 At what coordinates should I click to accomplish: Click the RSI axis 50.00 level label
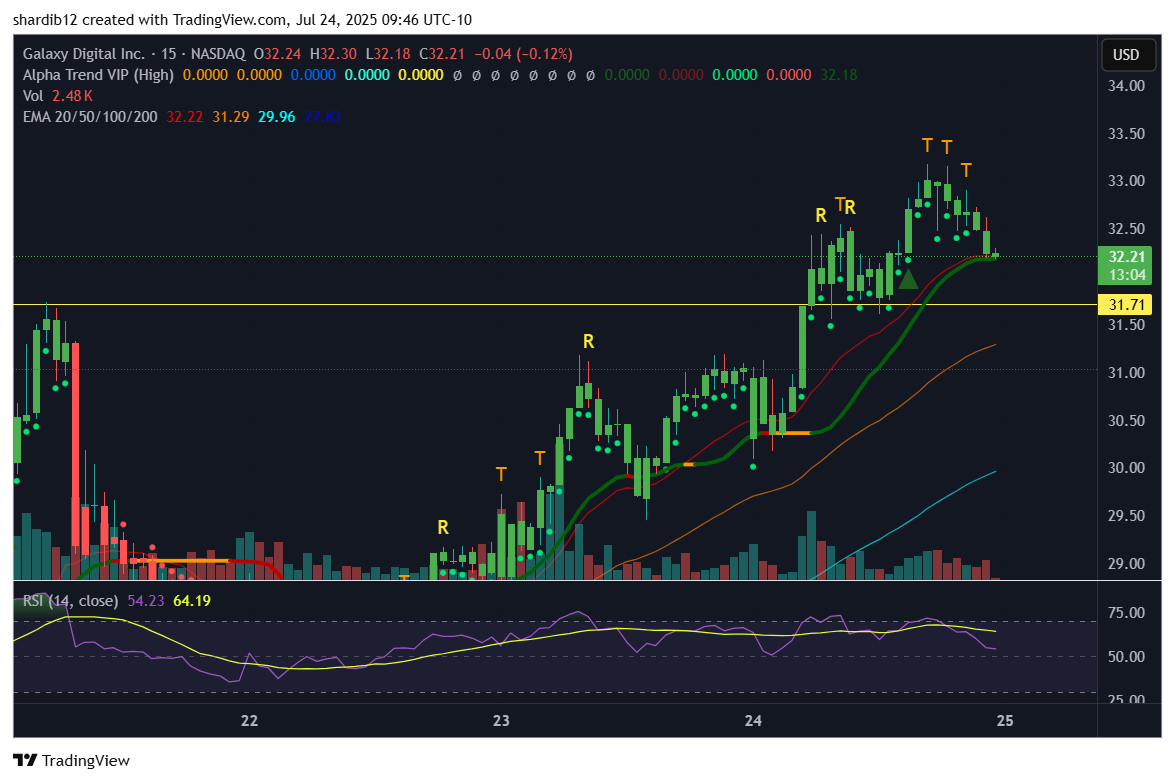click(x=1126, y=656)
